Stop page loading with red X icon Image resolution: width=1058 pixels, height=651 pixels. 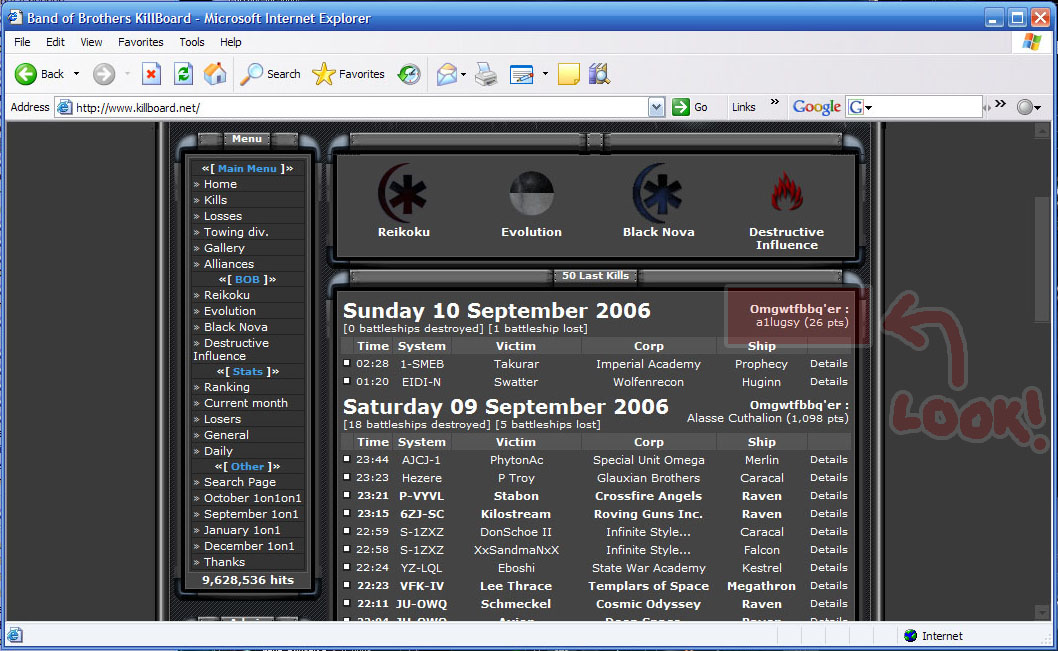pyautogui.click(x=151, y=74)
